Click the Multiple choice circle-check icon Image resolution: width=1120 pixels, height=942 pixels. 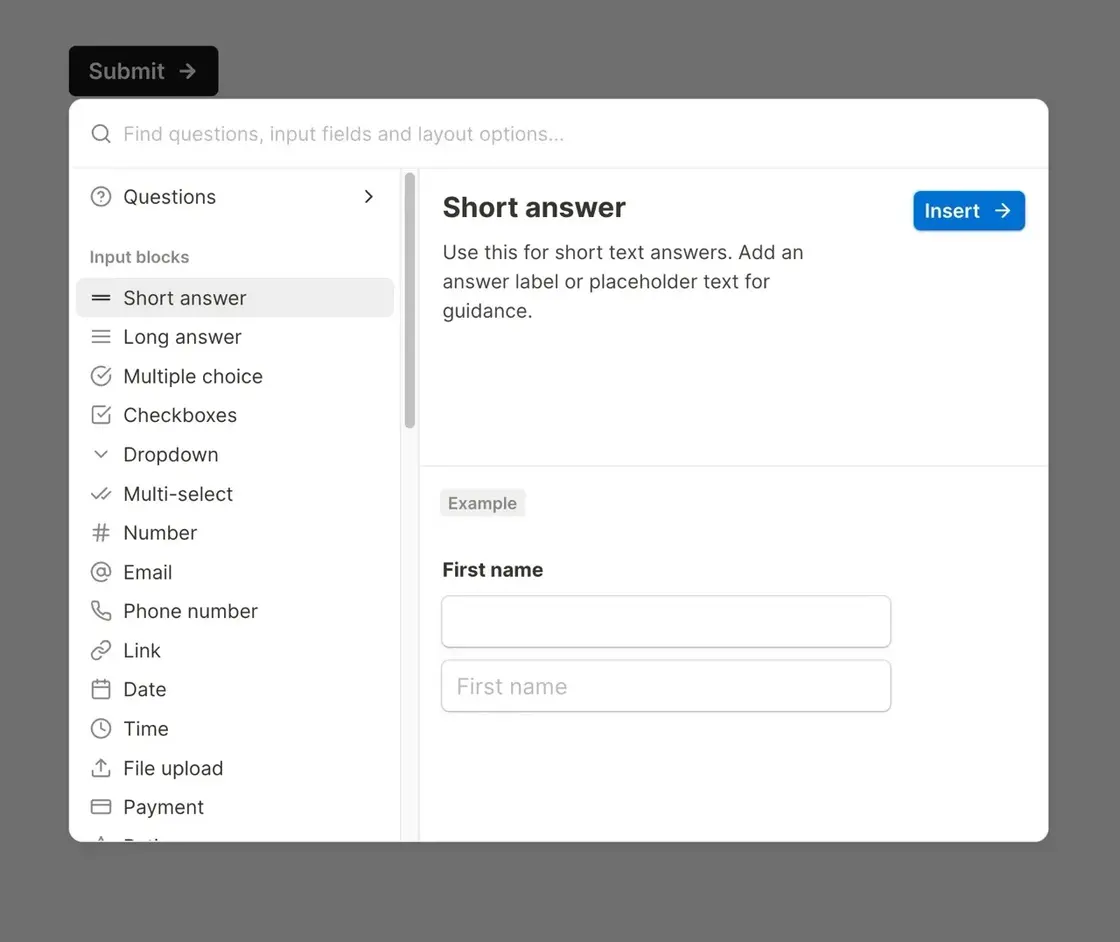coord(101,376)
